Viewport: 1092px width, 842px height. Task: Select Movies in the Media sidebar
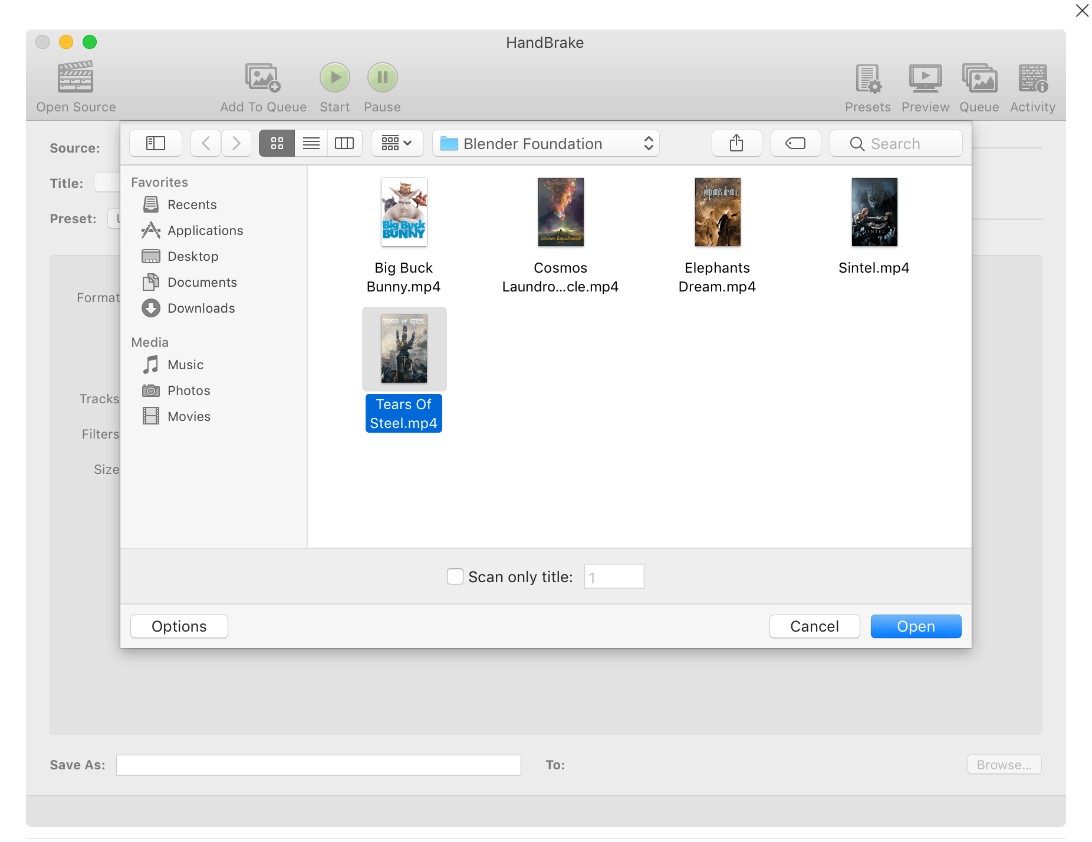click(x=189, y=416)
